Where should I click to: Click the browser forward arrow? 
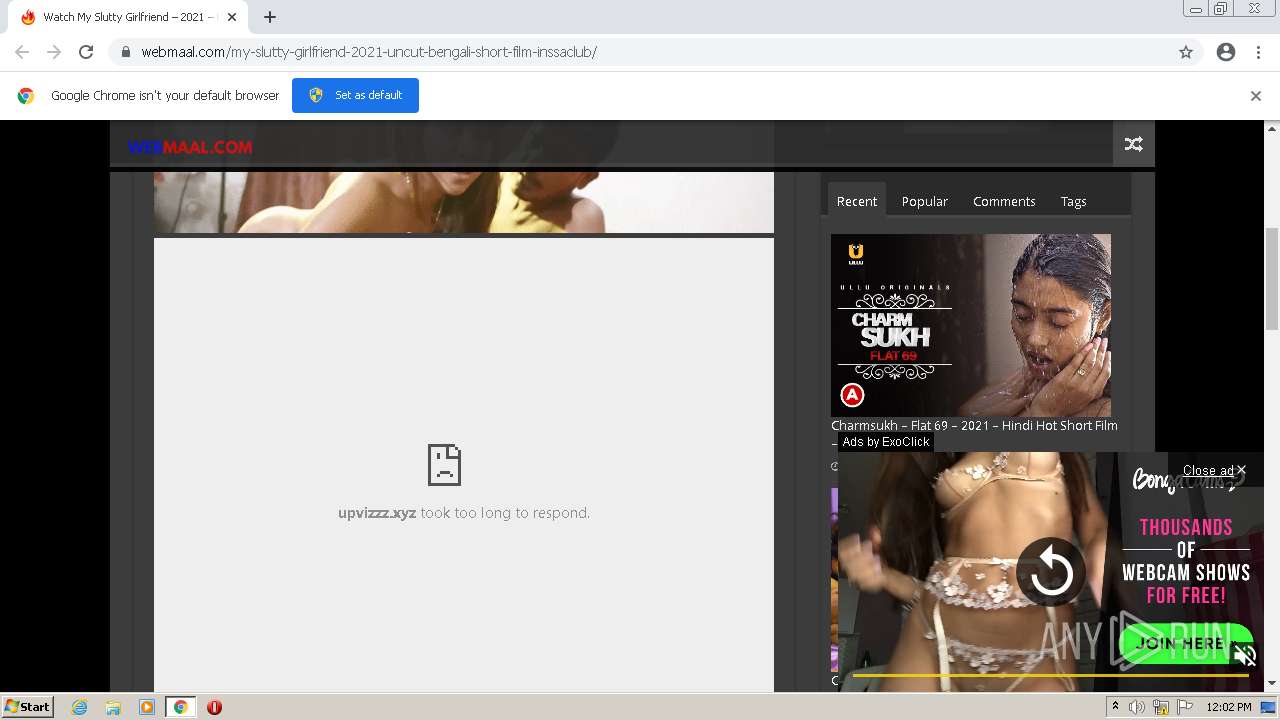point(54,52)
